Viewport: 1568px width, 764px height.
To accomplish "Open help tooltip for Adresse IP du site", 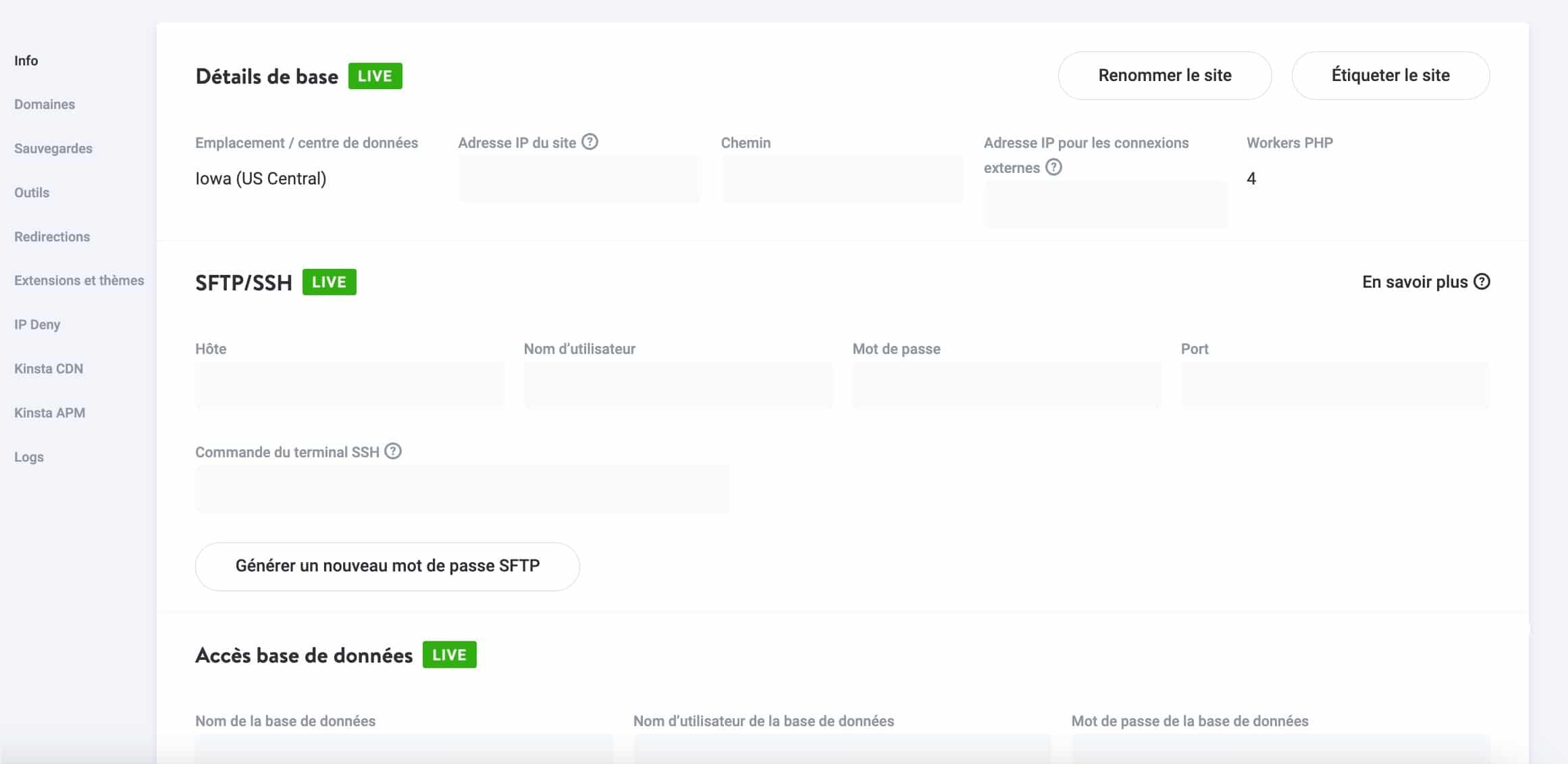I will (x=590, y=142).
